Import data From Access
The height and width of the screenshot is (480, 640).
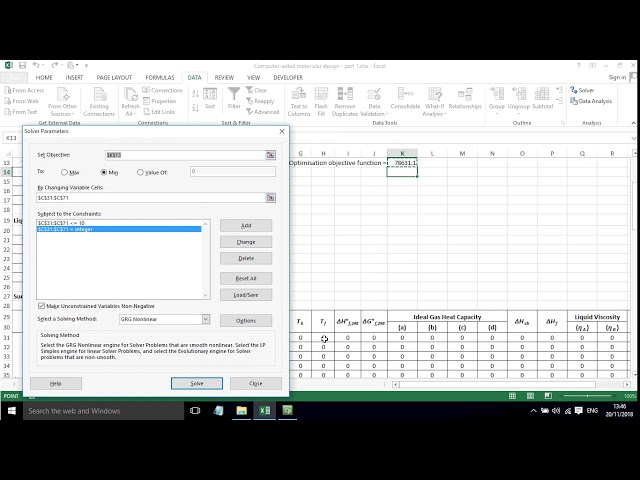pos(24,90)
